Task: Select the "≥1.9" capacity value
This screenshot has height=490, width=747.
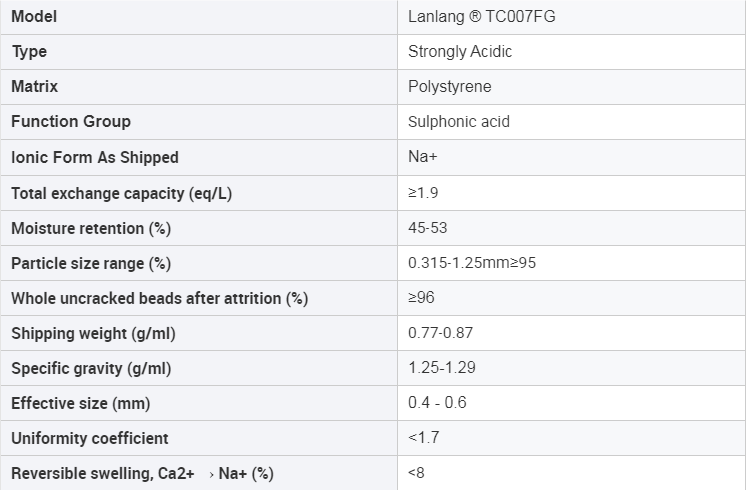Action: coord(423,192)
